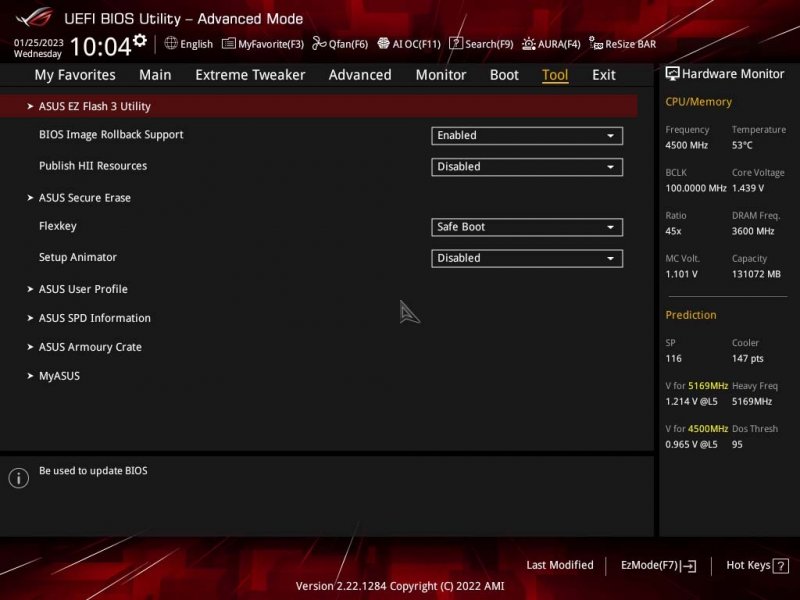
Task: Click the 53°C temperature value
Action: coord(742,145)
